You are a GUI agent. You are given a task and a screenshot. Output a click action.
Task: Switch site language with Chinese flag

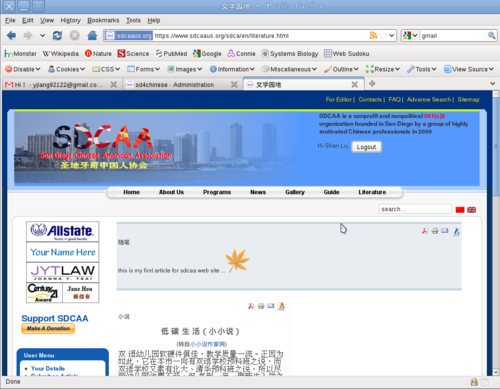(x=460, y=210)
